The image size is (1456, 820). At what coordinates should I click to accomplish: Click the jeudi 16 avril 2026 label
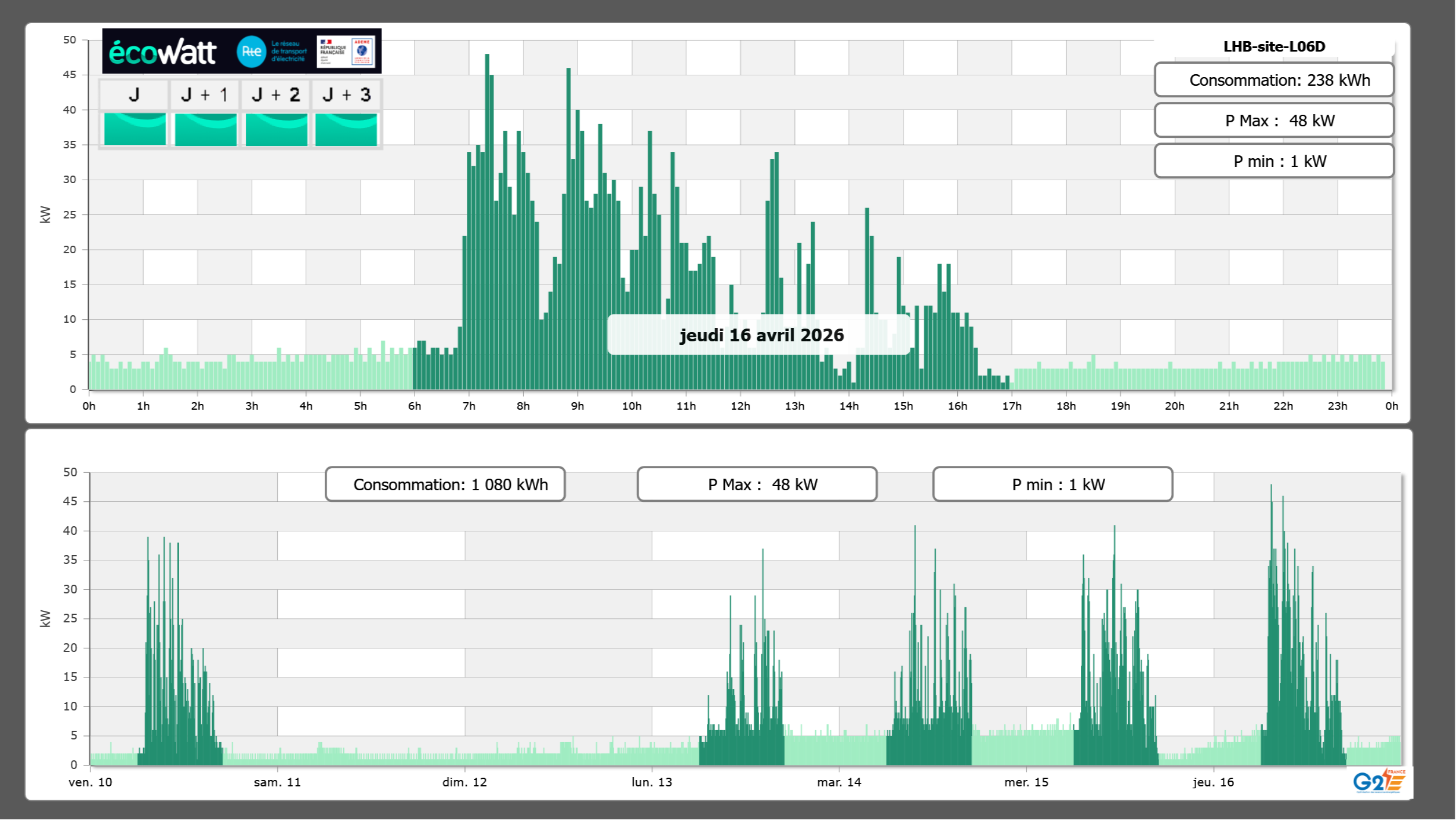click(761, 335)
